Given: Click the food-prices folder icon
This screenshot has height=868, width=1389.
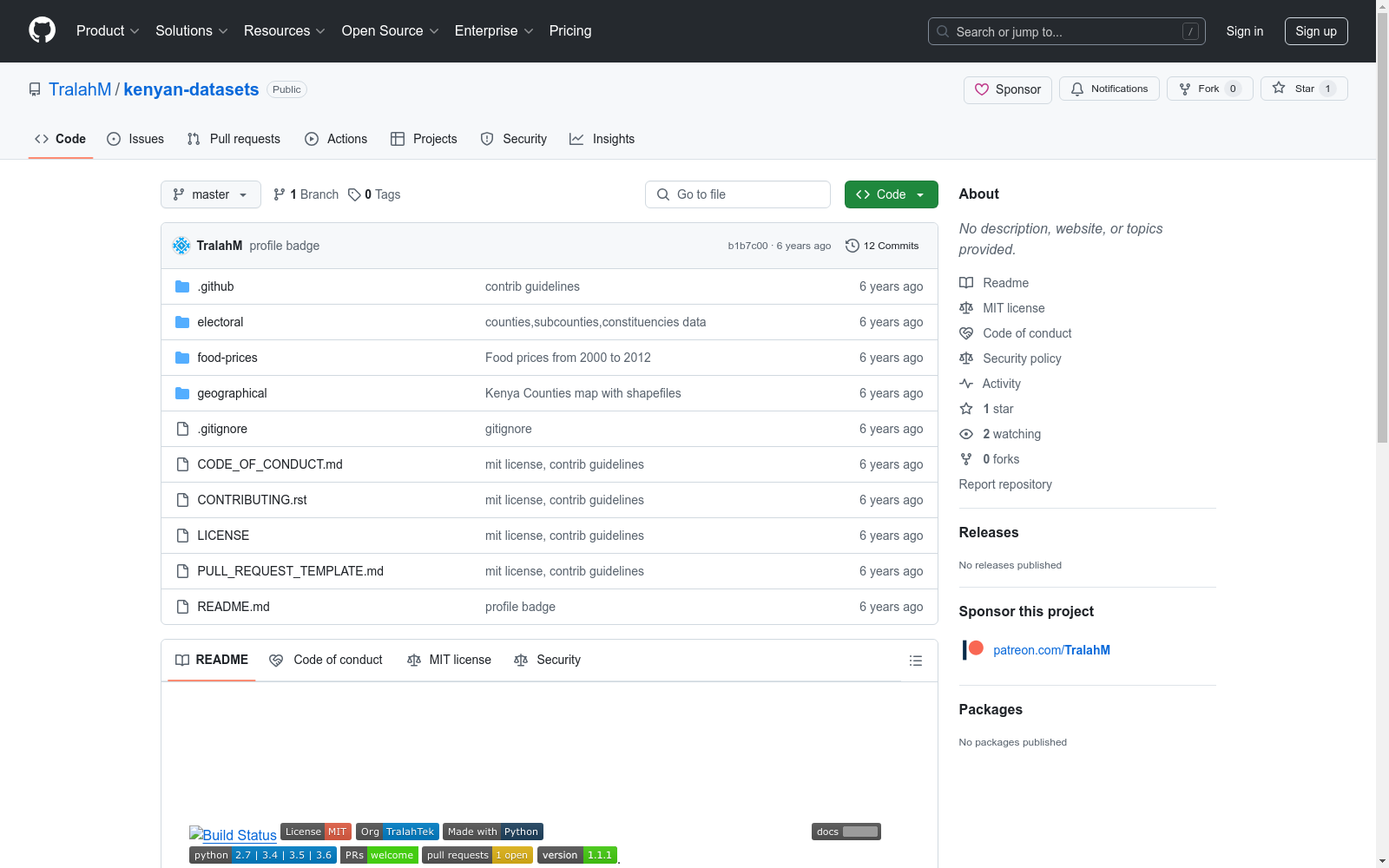Looking at the screenshot, I should click(x=182, y=358).
